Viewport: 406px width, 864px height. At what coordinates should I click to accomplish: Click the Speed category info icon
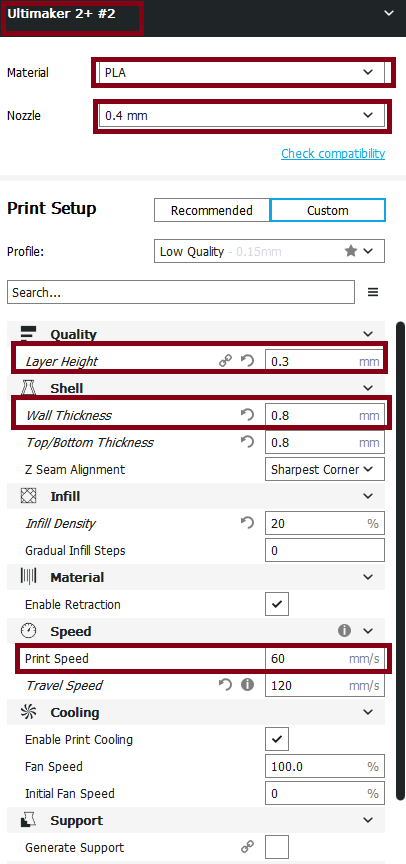[x=344, y=631]
